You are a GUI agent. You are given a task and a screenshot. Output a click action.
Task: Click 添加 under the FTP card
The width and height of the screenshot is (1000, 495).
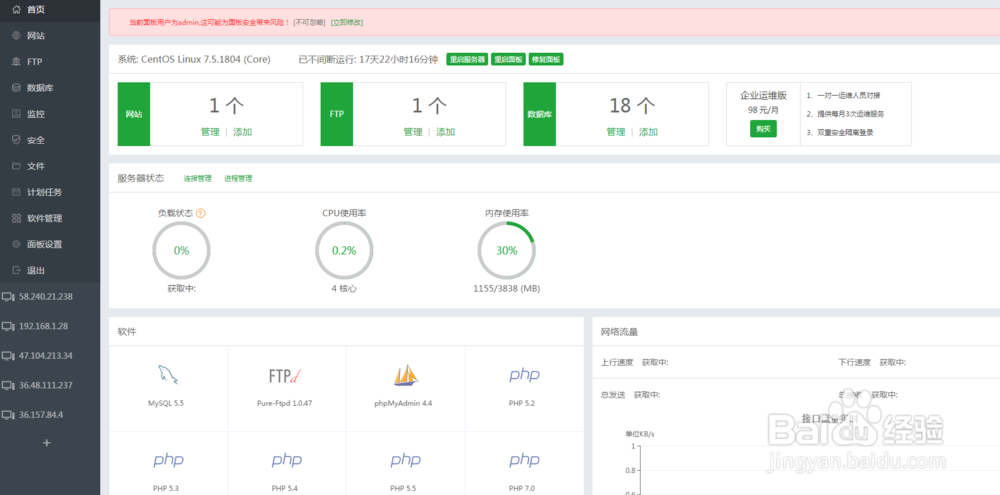point(445,132)
